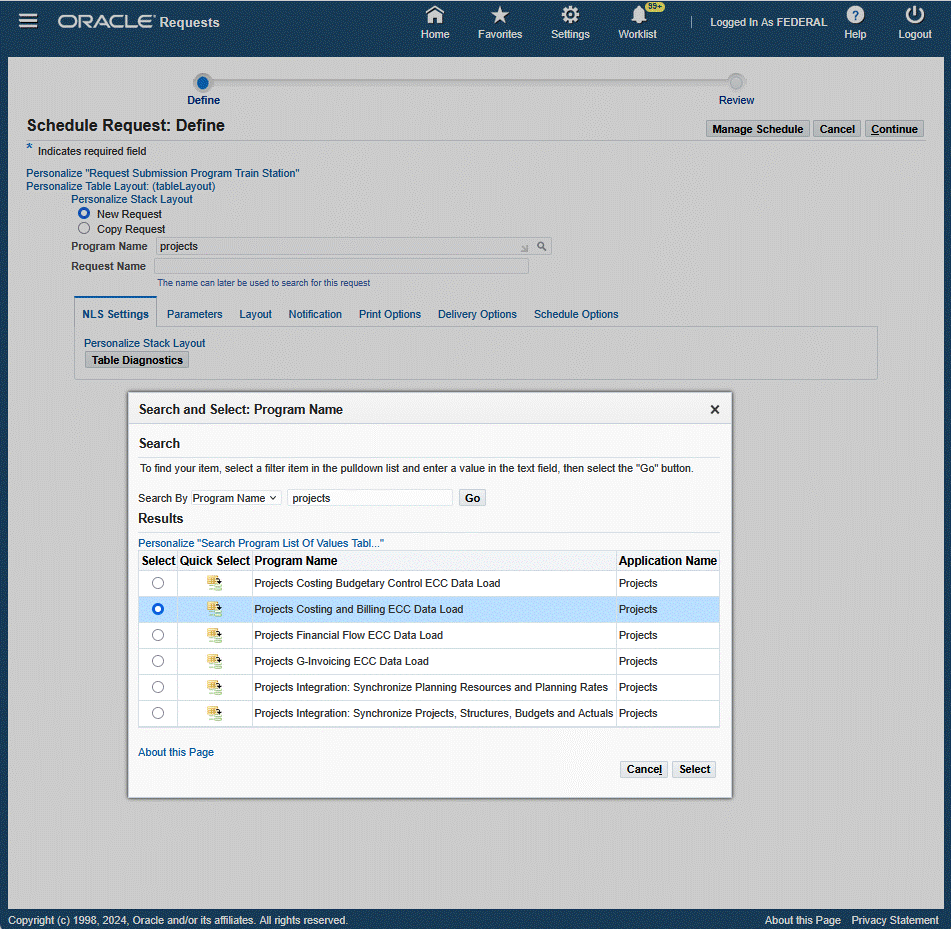This screenshot has width=951, height=929.
Task: Click the dialog search text field containing projects
Action: (x=370, y=498)
